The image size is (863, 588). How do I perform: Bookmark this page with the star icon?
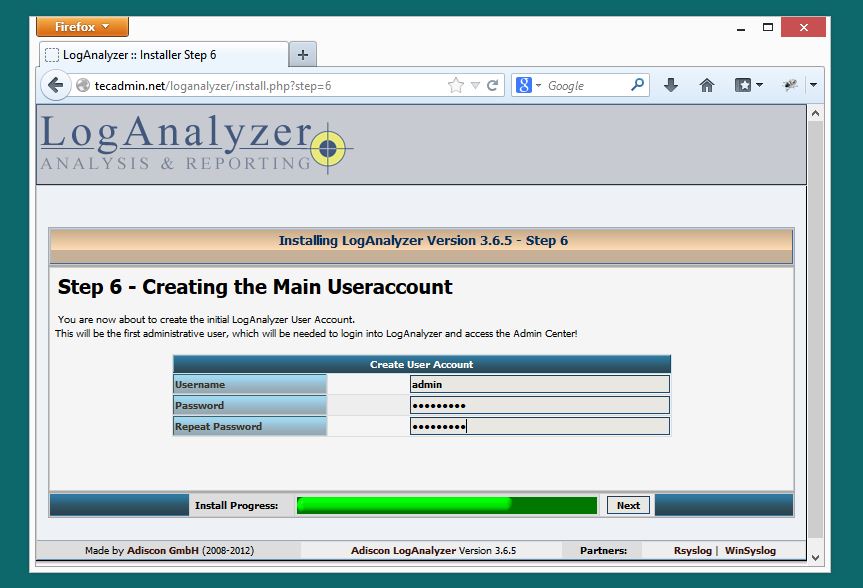click(456, 85)
